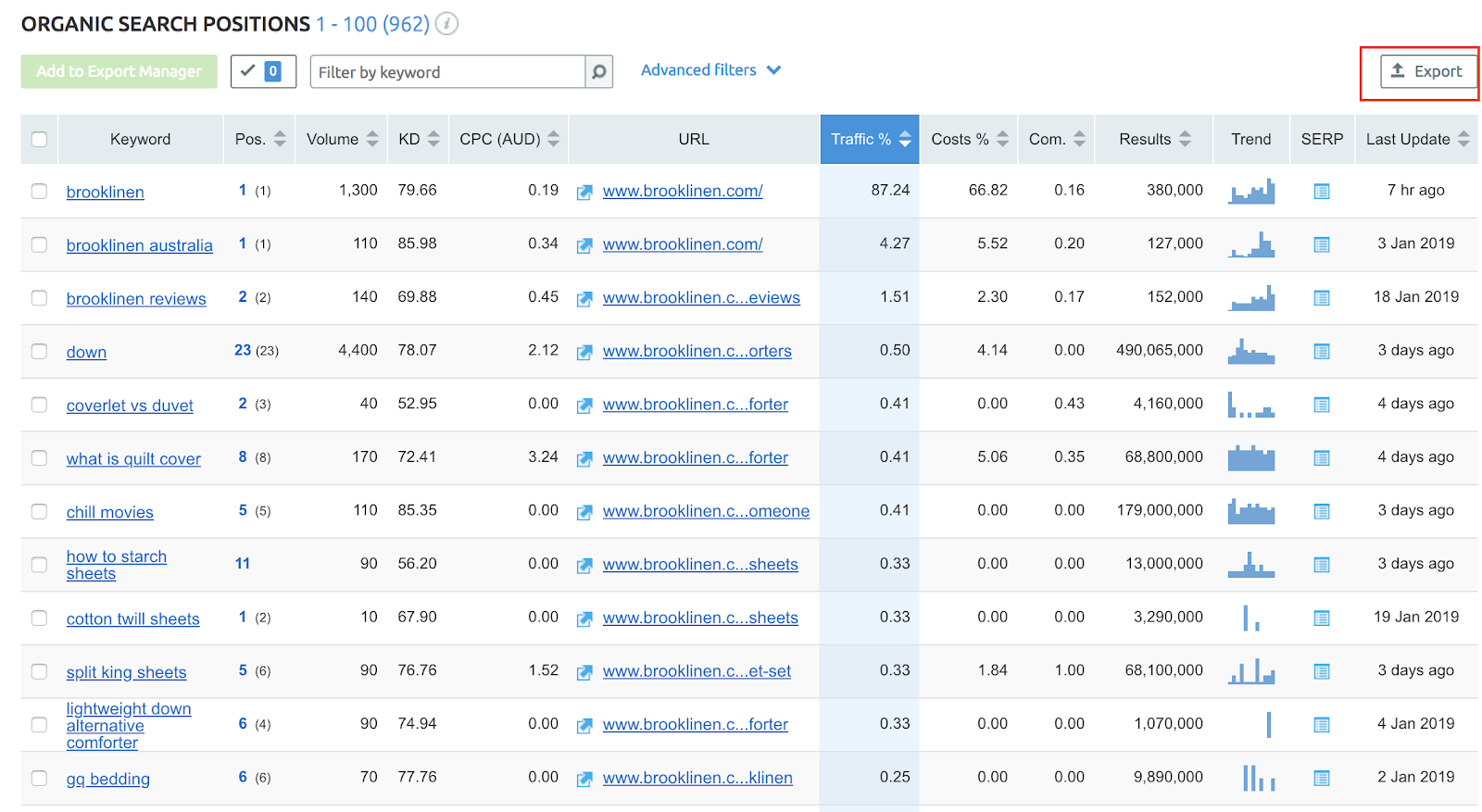Open SERP snapshot for gq bedding
Viewport: 1482px width, 812px height.
[1322, 779]
